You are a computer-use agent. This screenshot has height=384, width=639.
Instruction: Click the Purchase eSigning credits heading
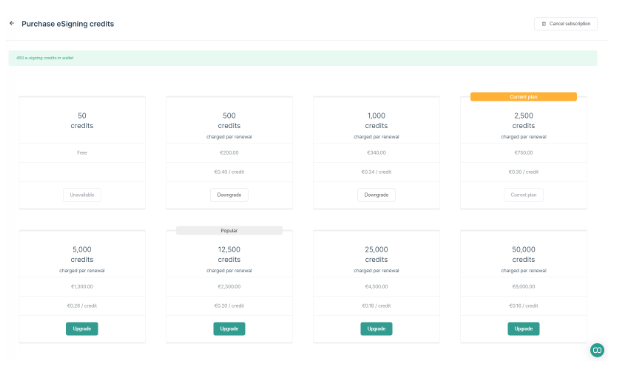point(68,24)
